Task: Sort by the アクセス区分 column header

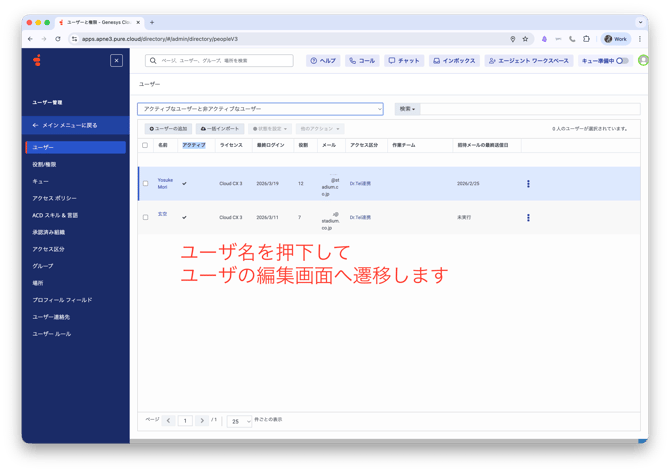Action: (364, 145)
